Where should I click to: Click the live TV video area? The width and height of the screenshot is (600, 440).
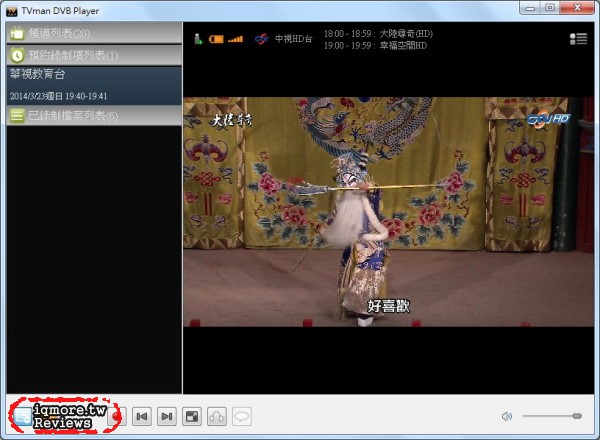tap(388, 212)
